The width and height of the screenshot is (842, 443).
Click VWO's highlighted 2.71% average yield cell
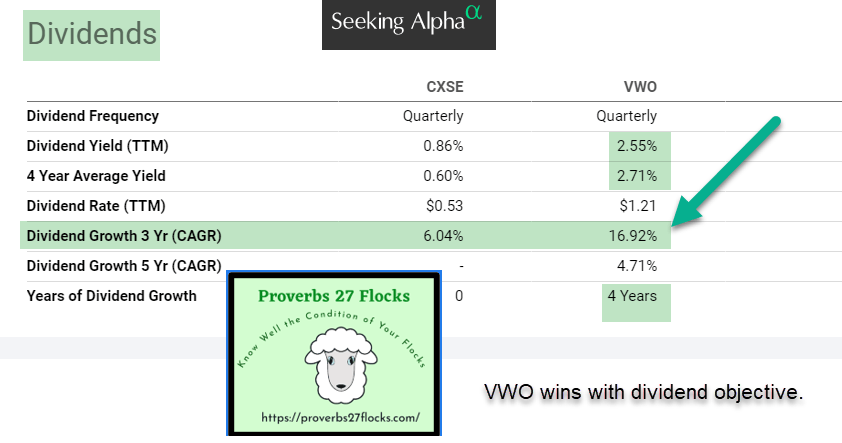point(636,176)
